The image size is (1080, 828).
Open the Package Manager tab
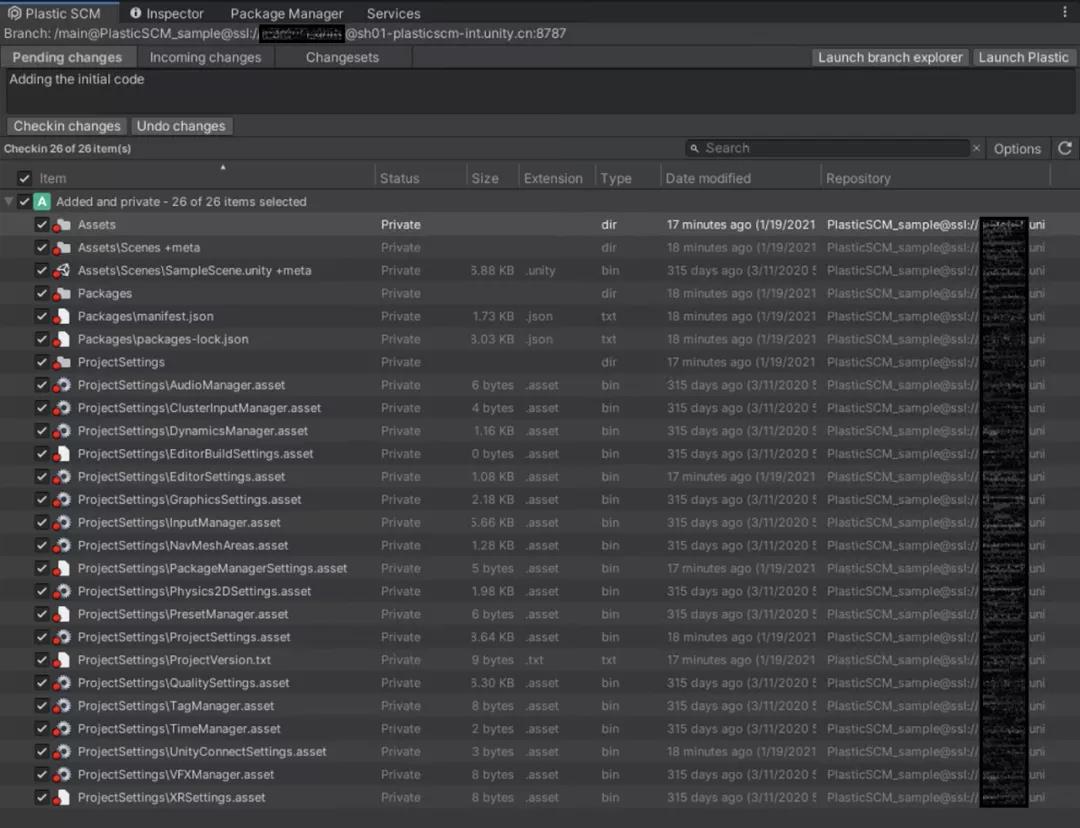pyautogui.click(x=287, y=13)
